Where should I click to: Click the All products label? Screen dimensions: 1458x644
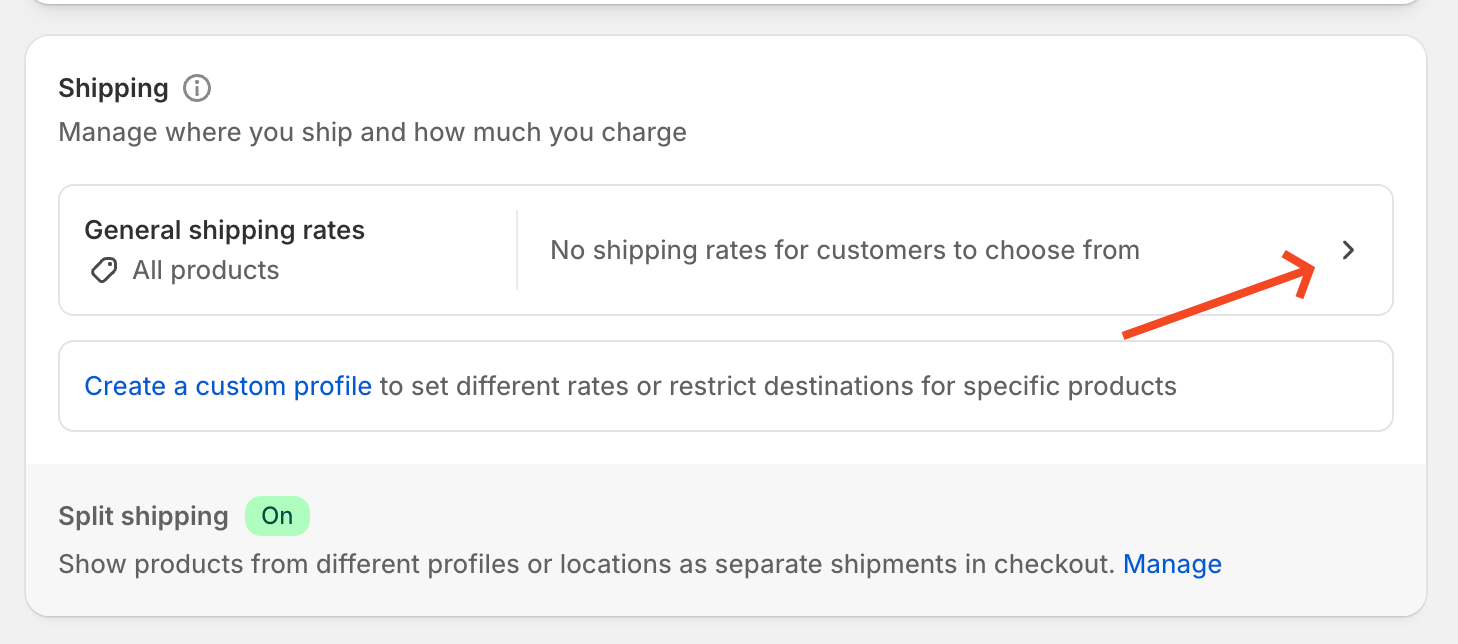[205, 270]
